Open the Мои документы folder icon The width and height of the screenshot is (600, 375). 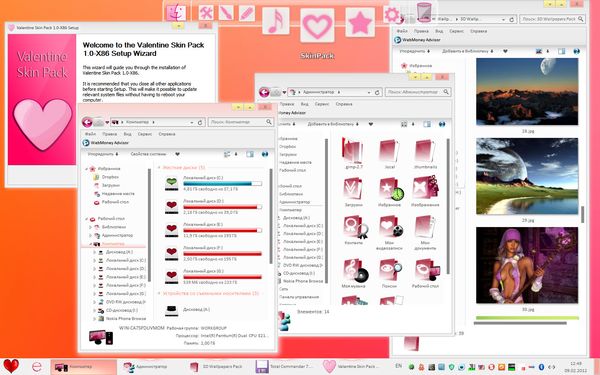pos(426,227)
